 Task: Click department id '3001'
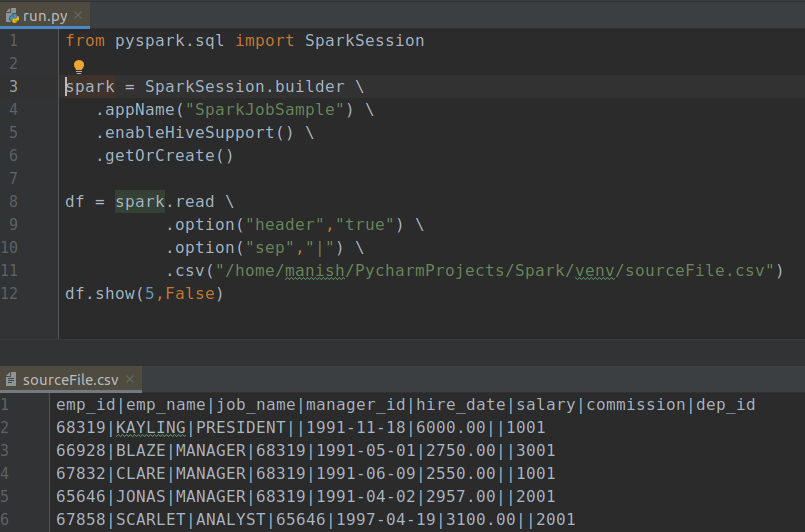coord(535,450)
